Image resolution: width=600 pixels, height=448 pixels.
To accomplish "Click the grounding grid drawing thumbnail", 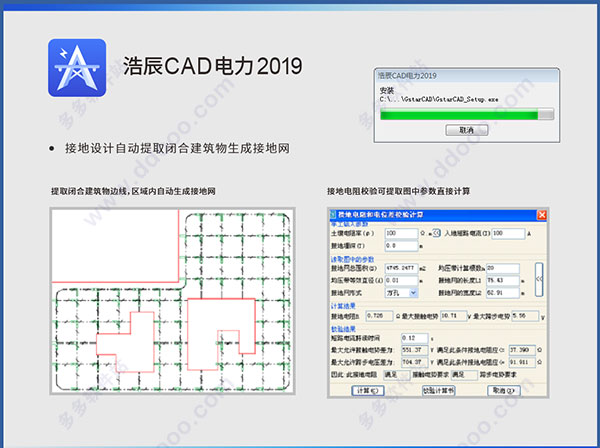I will coord(173,301).
